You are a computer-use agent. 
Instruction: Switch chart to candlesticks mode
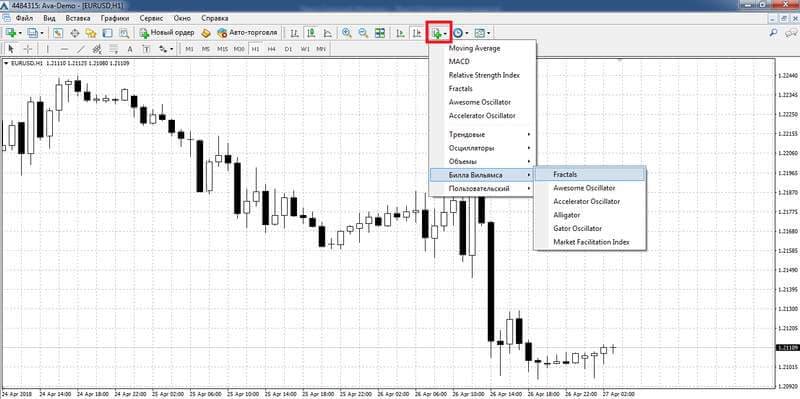311,33
